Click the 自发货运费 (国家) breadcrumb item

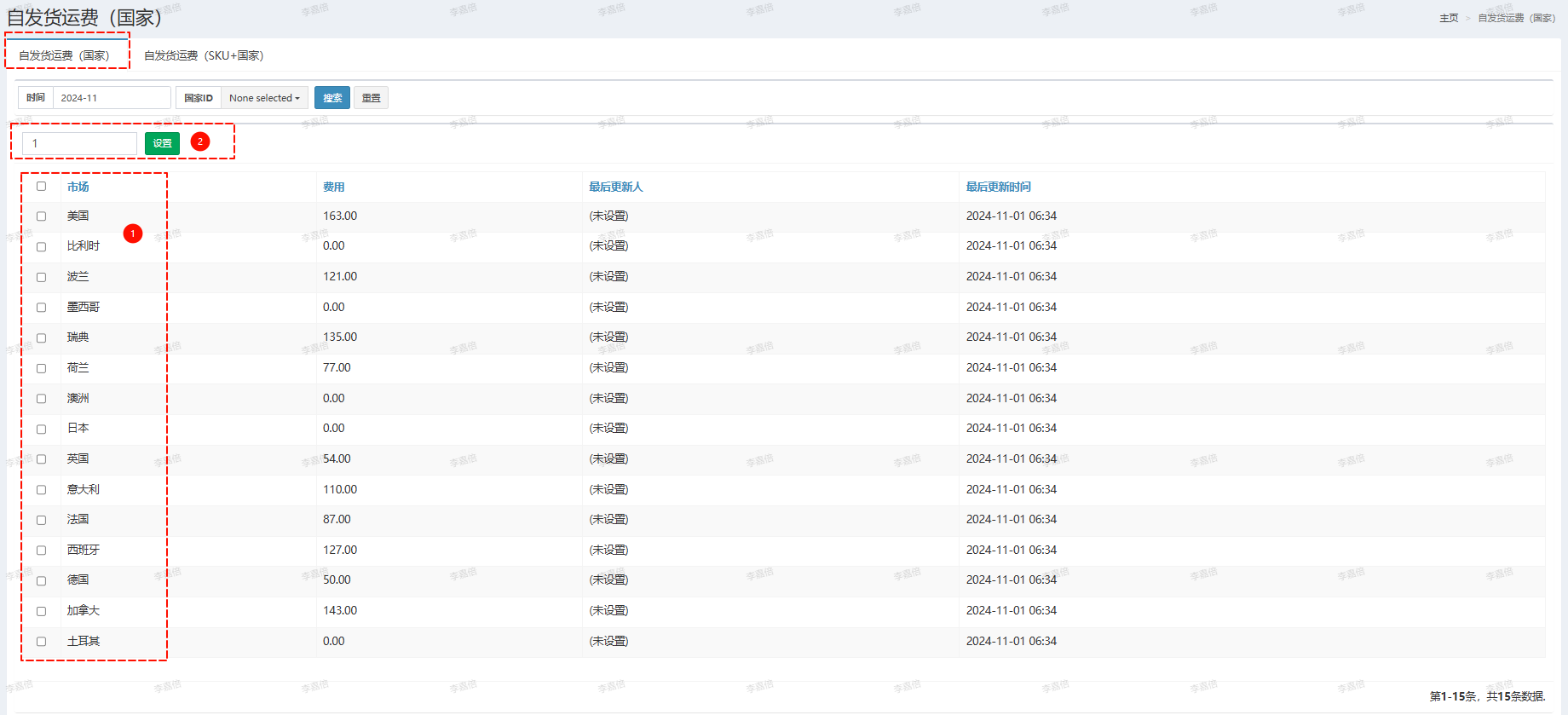coord(1516,18)
